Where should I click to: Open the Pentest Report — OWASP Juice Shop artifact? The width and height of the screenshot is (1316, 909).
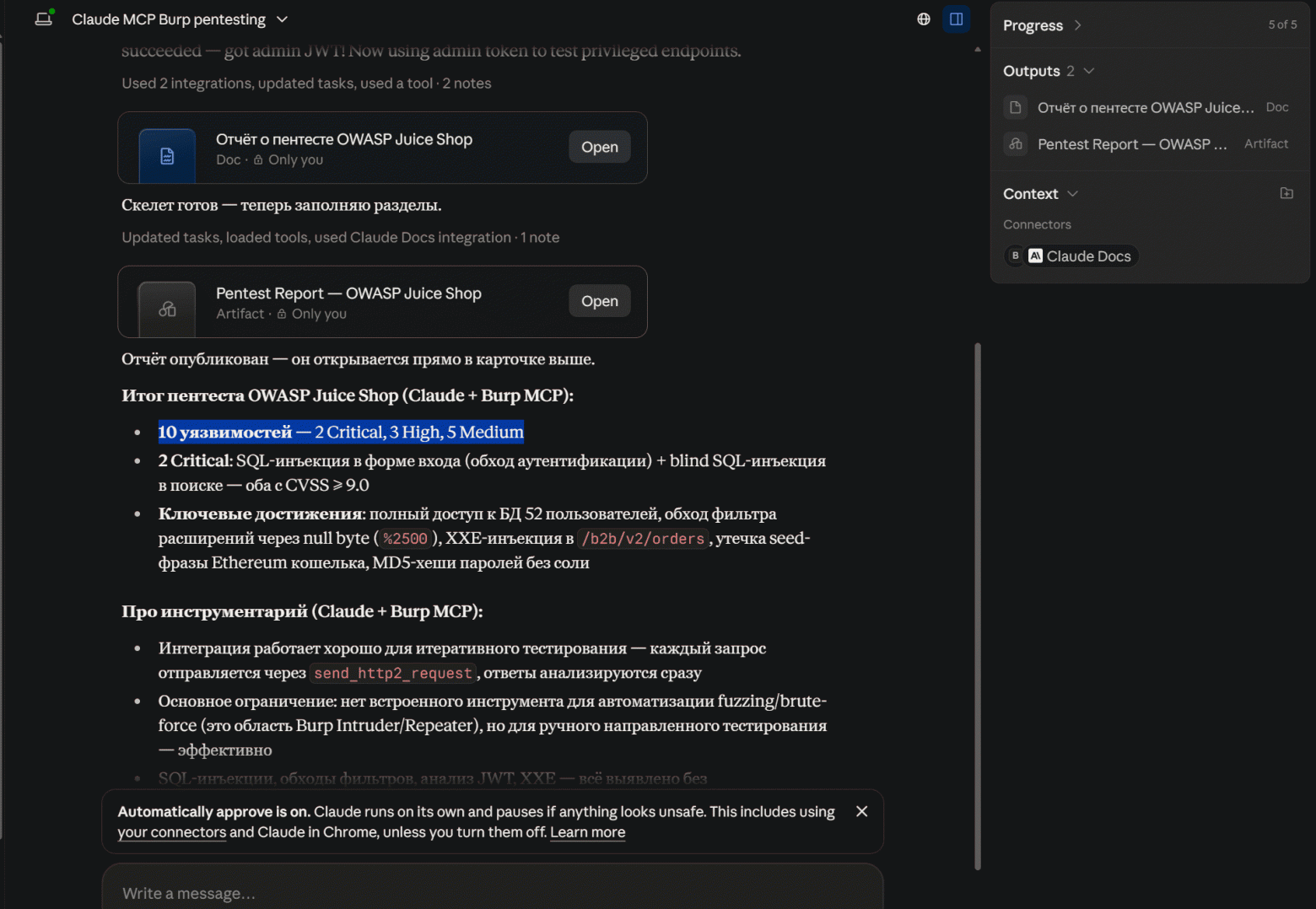click(x=600, y=301)
